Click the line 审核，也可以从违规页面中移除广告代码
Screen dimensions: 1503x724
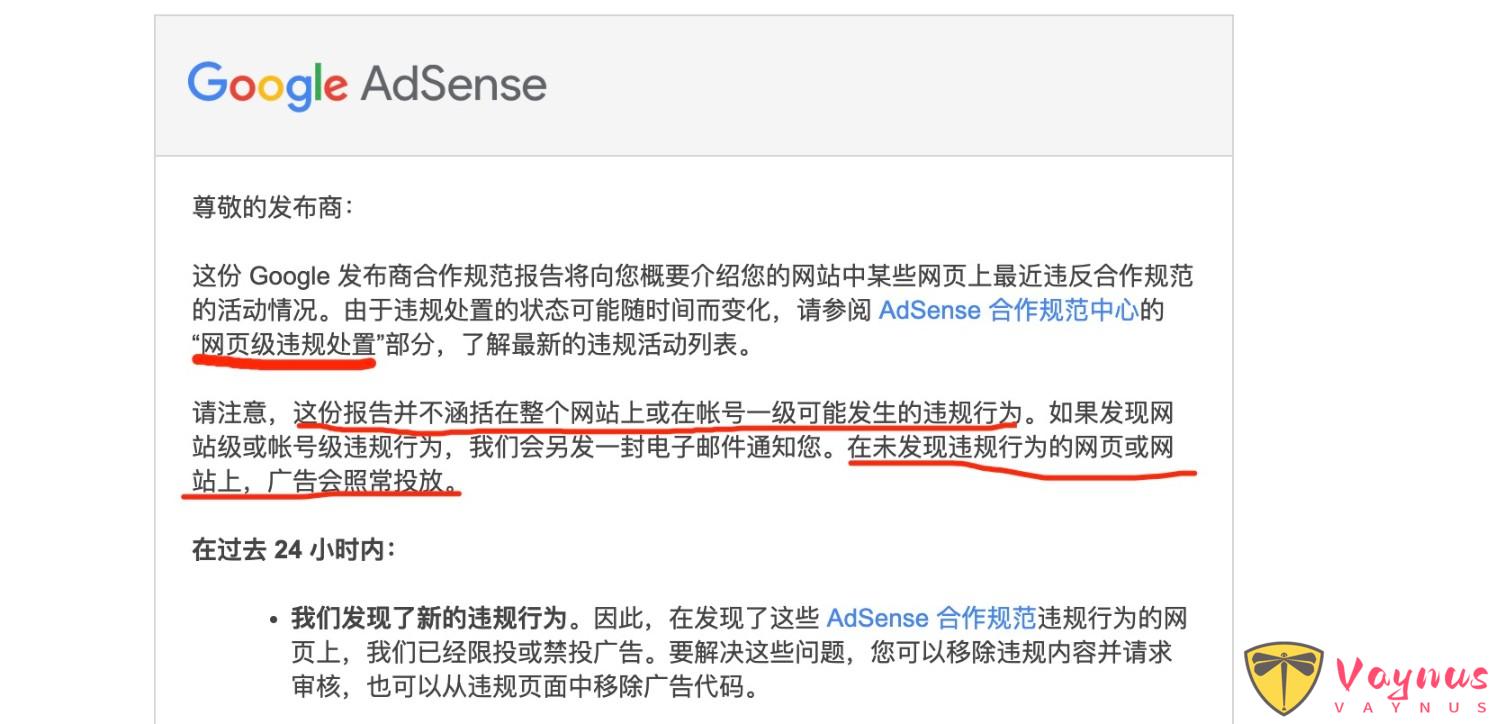520,688
